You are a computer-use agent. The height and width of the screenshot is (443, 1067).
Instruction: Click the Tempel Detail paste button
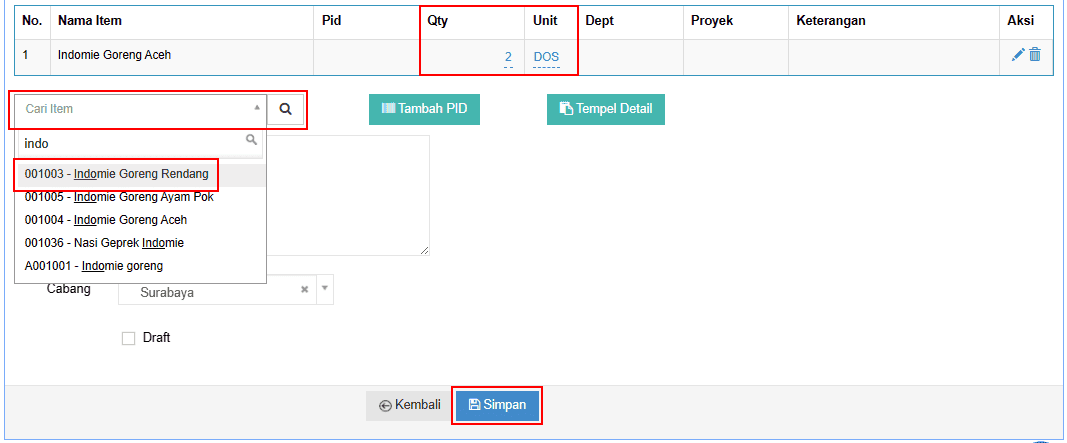[606, 109]
